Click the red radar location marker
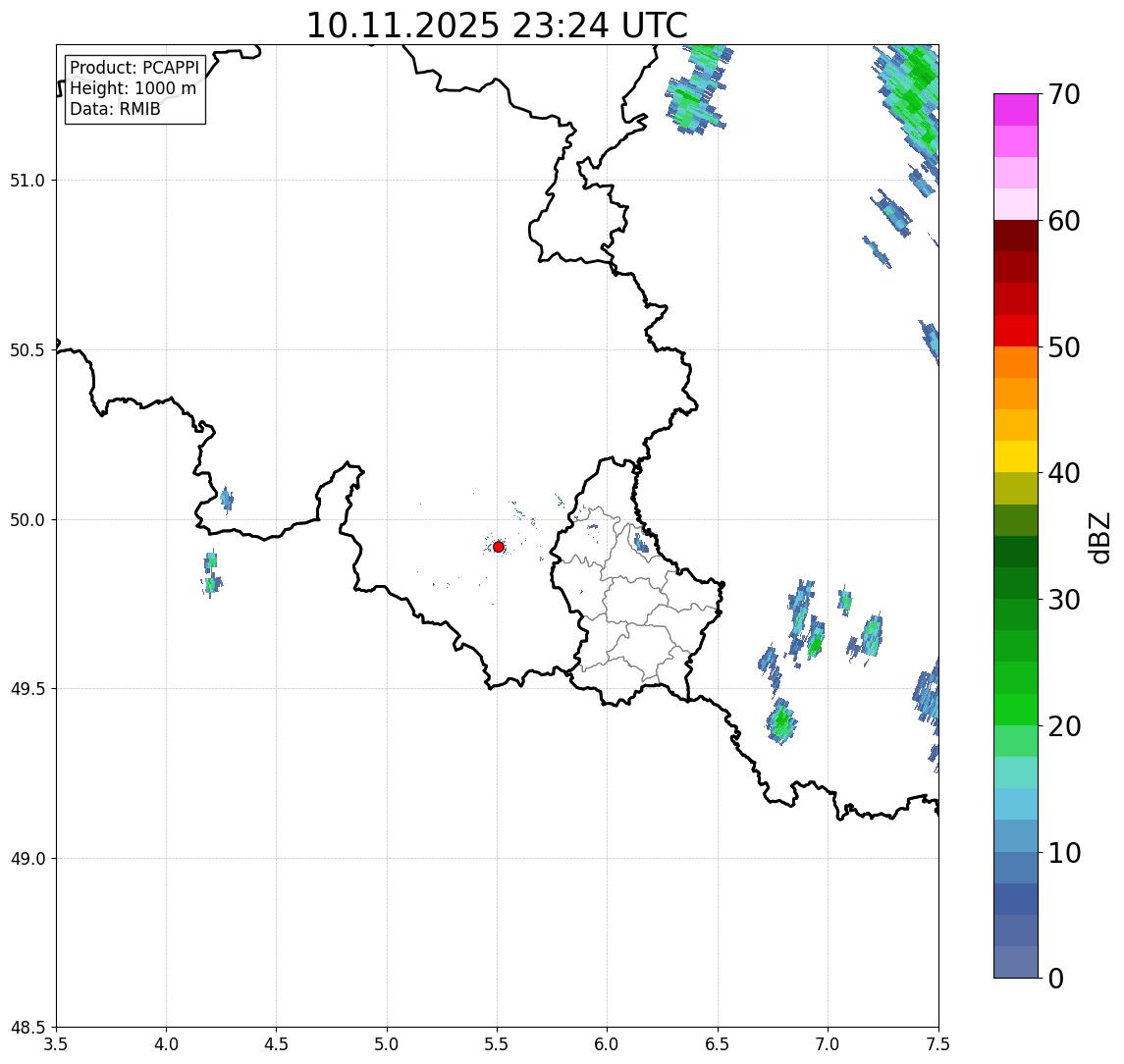 [499, 547]
